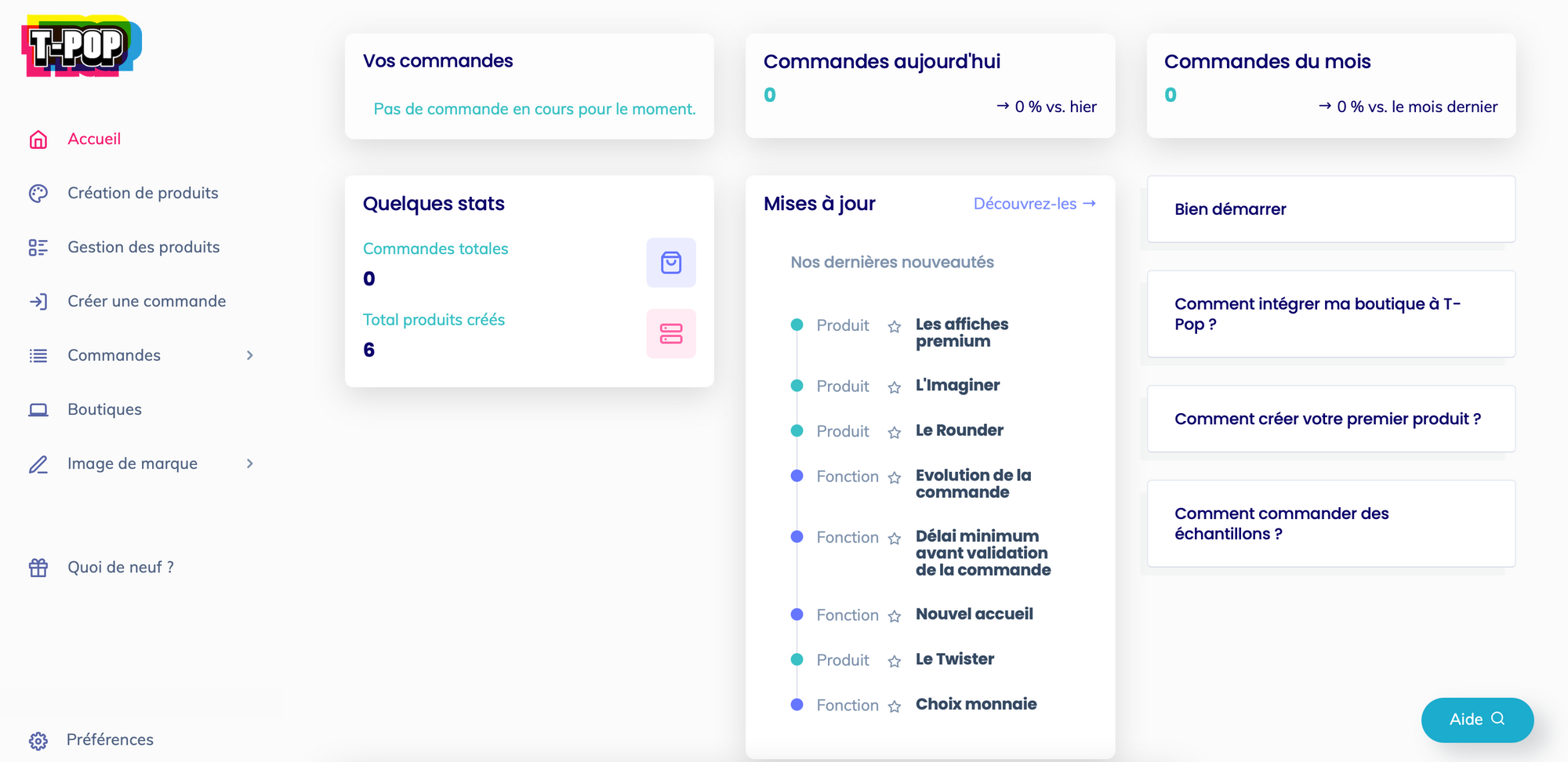This screenshot has width=1568, height=762.
Task: Click the Préférences gear icon
Action: pyautogui.click(x=38, y=741)
